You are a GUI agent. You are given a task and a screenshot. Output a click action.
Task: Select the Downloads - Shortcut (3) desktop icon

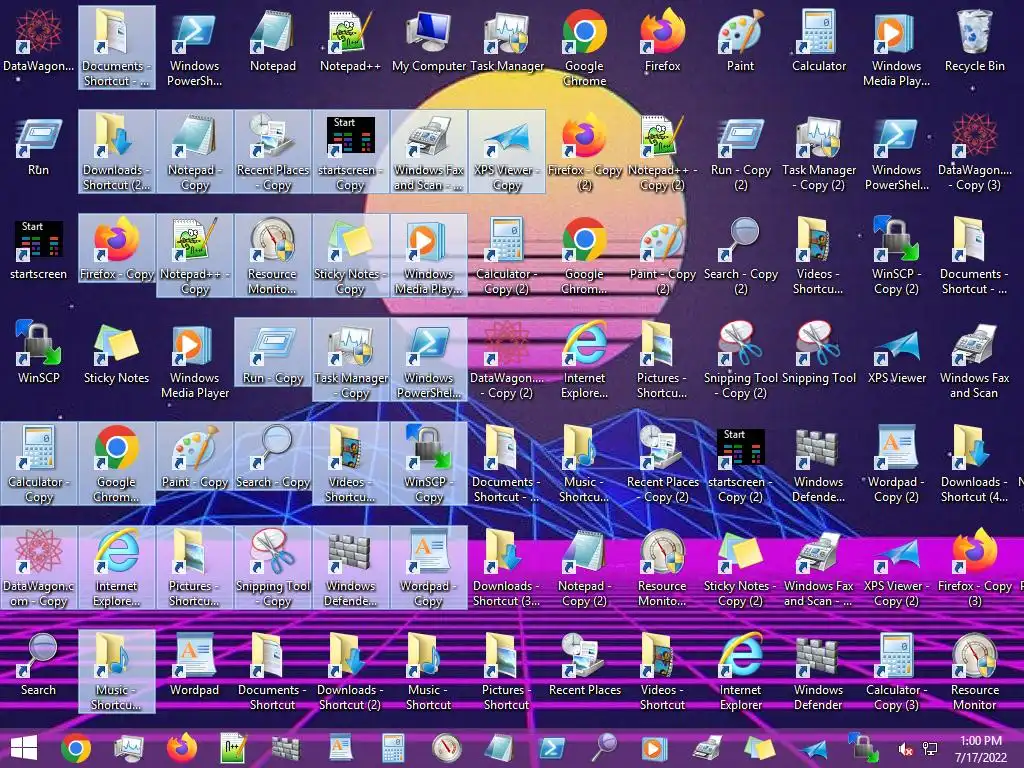pyautogui.click(x=506, y=569)
